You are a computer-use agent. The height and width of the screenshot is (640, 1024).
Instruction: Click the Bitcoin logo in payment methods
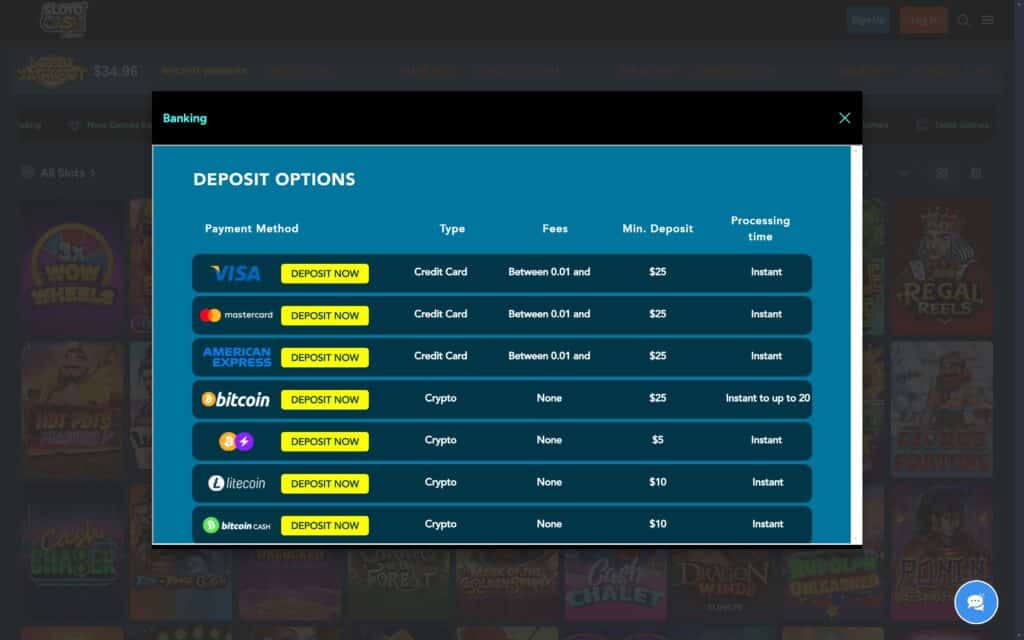click(x=236, y=399)
